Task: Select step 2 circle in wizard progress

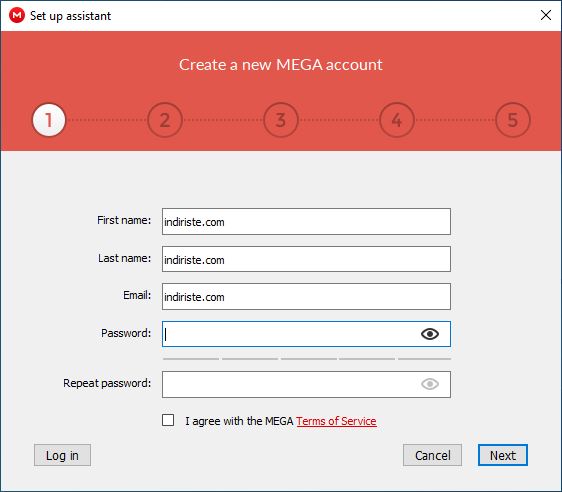Action: (165, 120)
